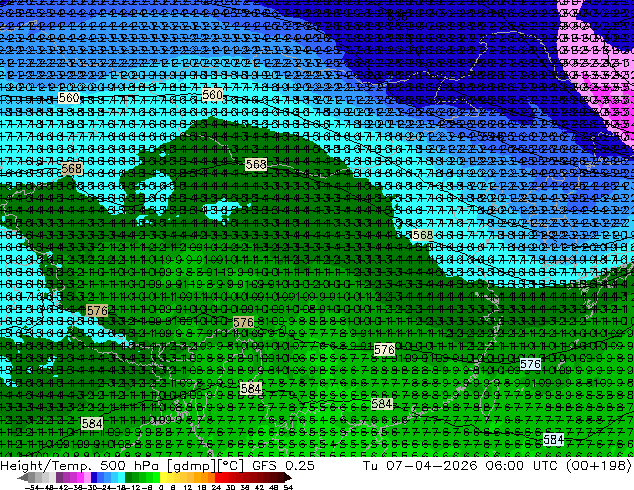Click the '[°C]' unit label
The height and width of the screenshot is (490, 634).
(x=230, y=466)
